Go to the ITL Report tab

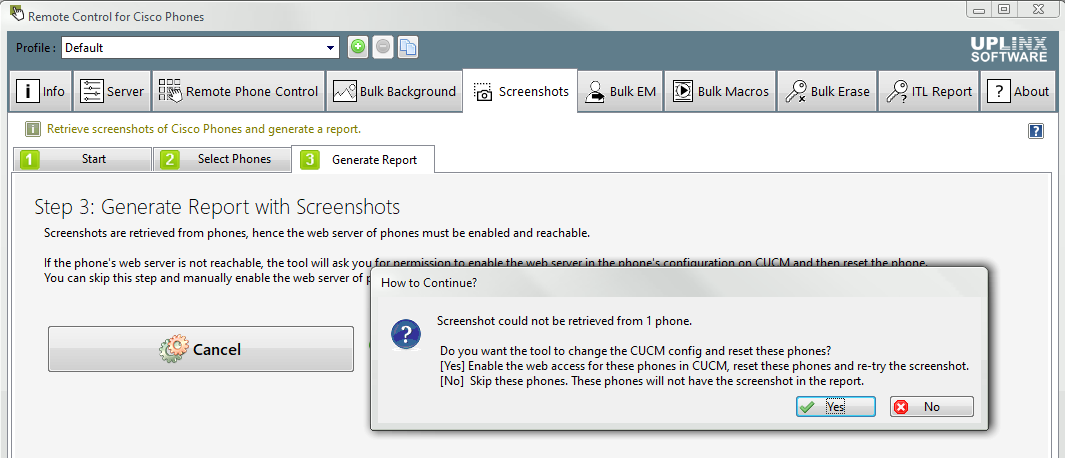coord(928,91)
